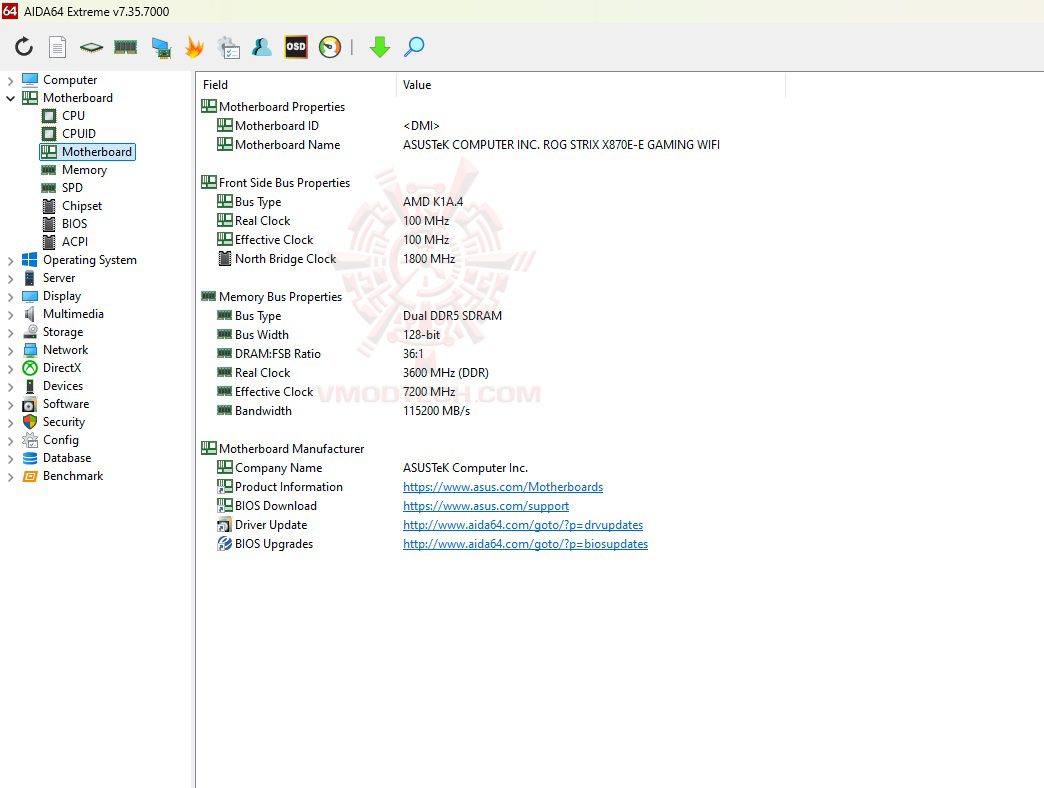This screenshot has width=1044, height=788.
Task: Open the preferences checklist toolbar icon
Action: [228, 47]
